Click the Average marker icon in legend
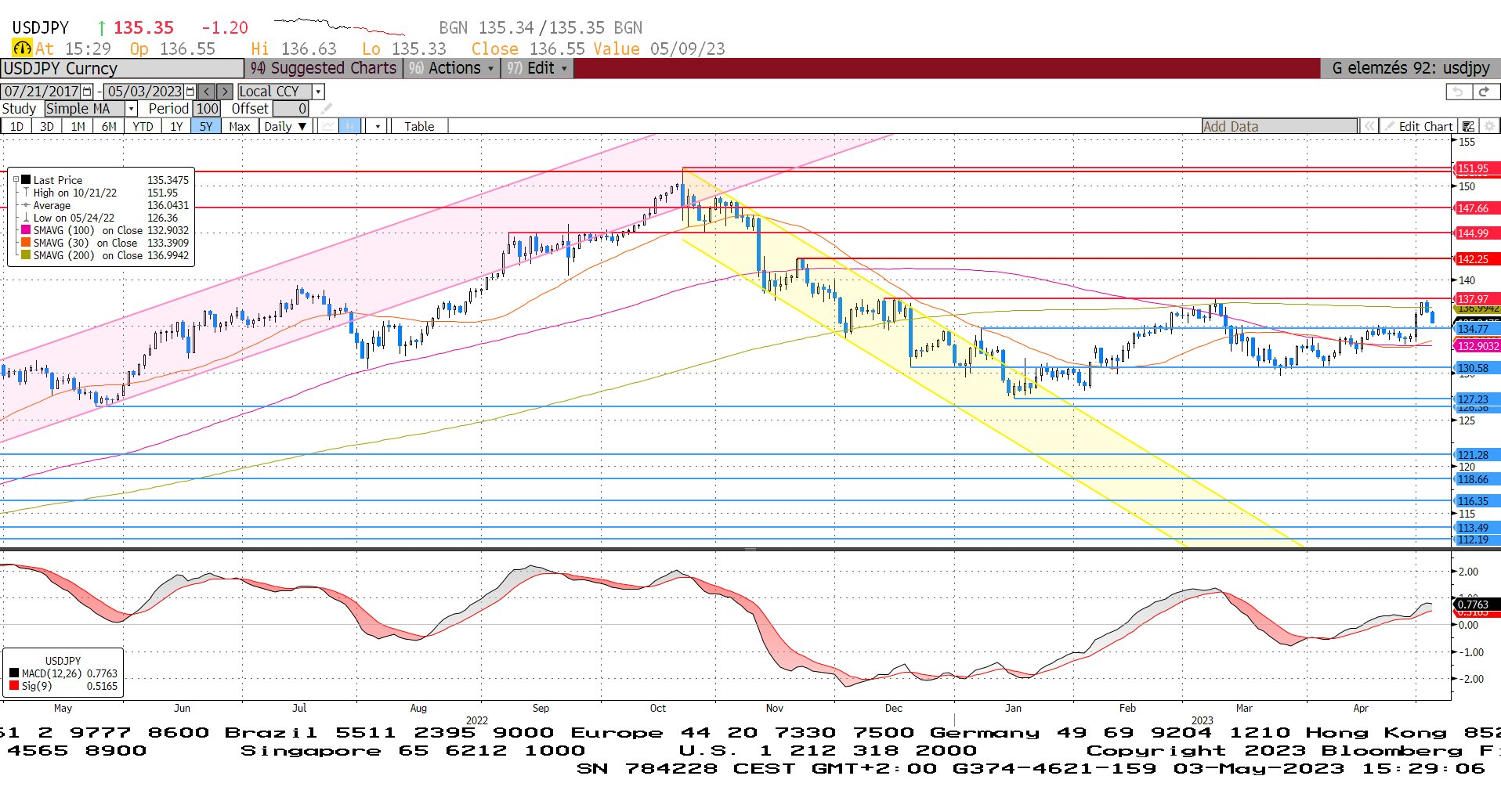This screenshot has width=1501, height=812. 26,205
